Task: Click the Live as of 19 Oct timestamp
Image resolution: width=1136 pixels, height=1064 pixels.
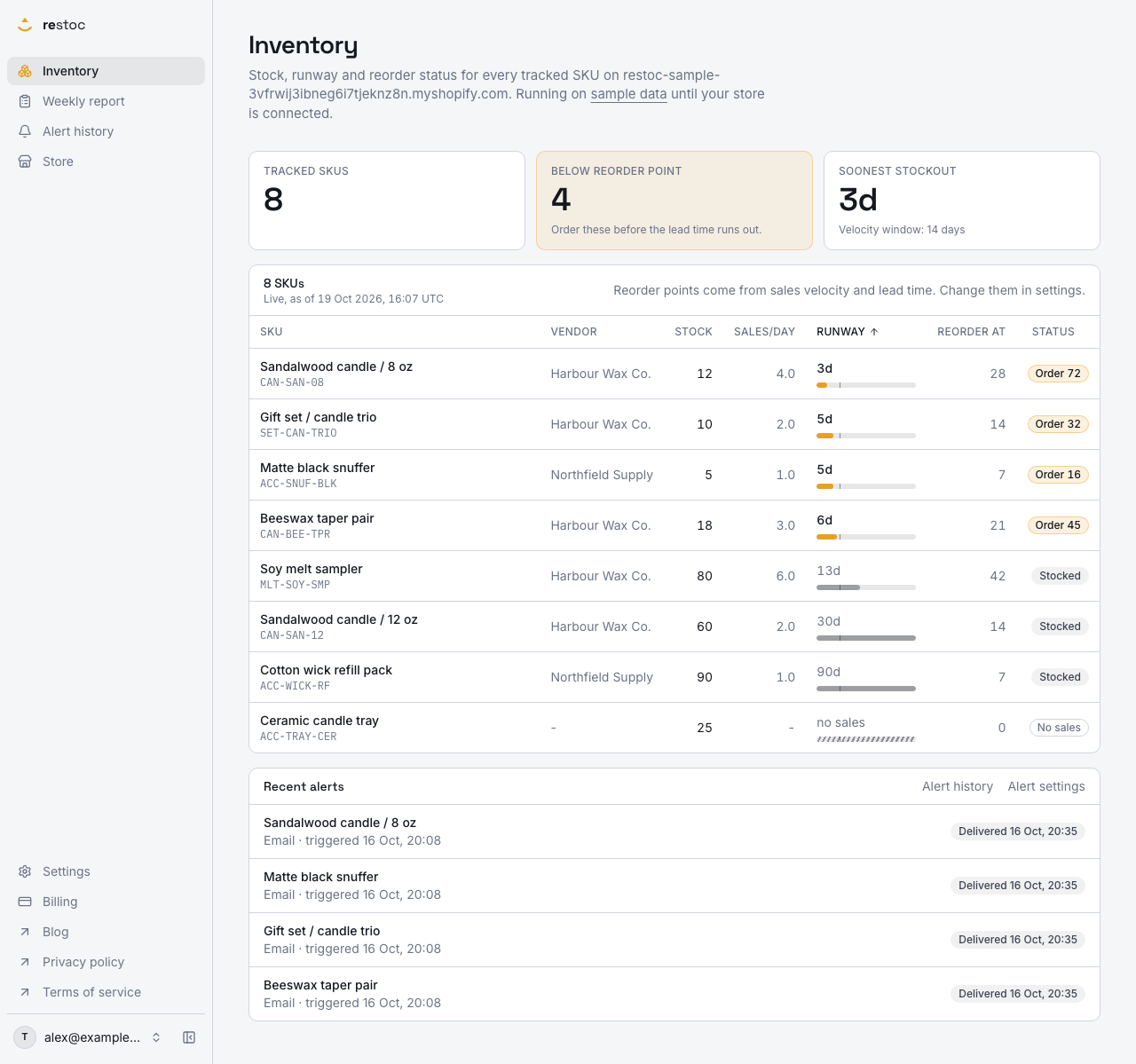Action: coord(353,299)
